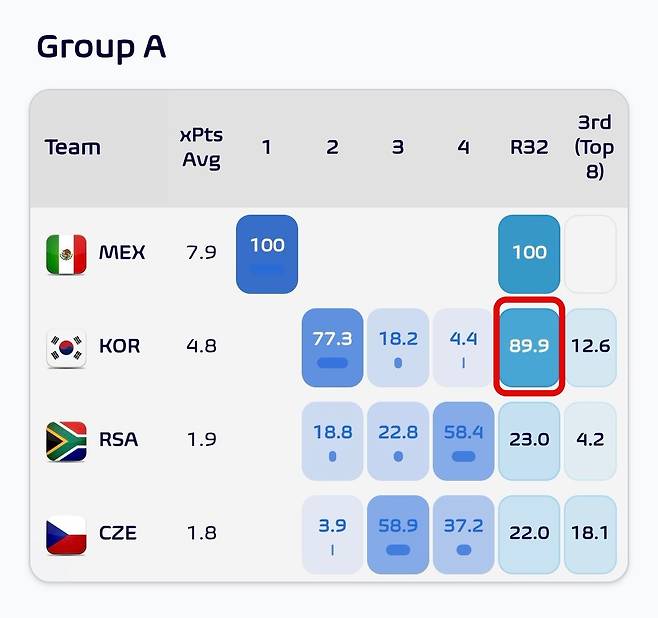Sort by xPts Avg column header

201,148
